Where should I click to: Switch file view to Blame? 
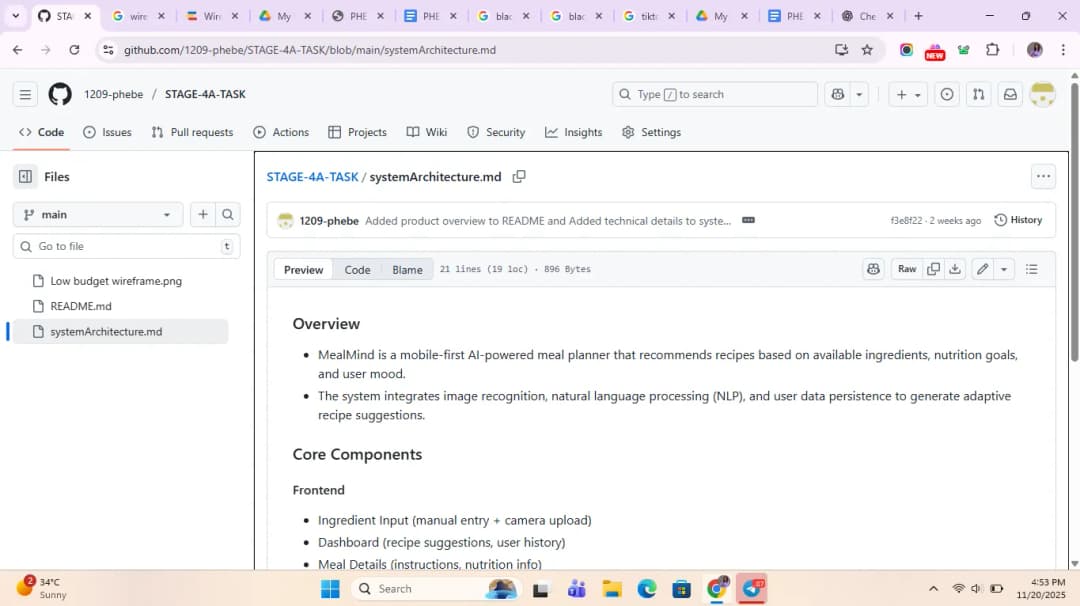pos(407,270)
